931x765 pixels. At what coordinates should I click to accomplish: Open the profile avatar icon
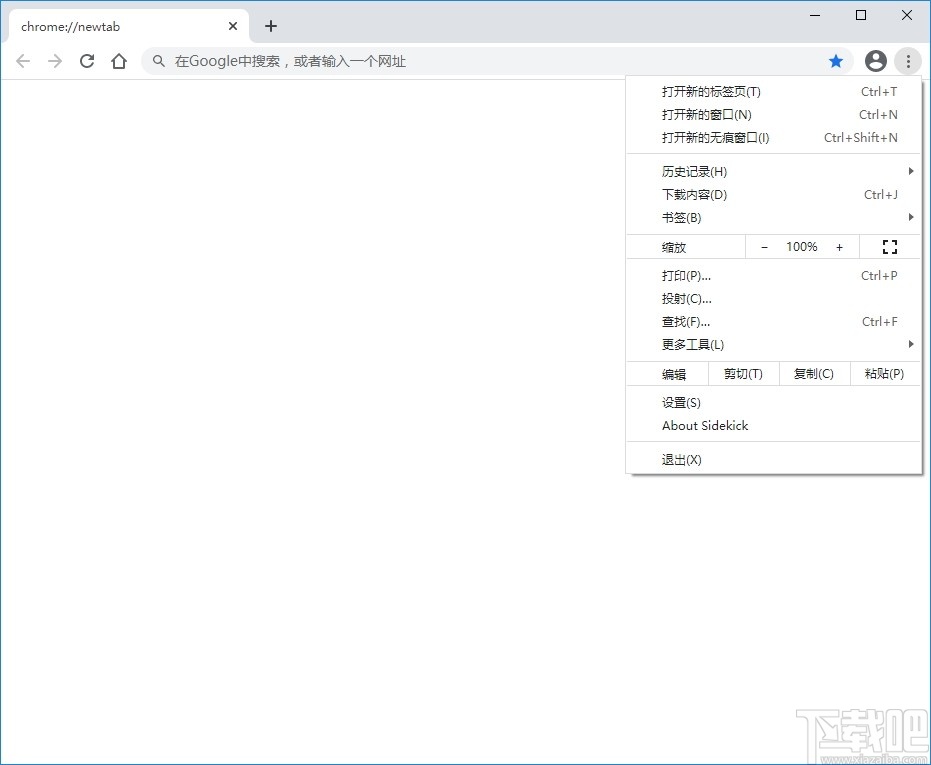pyautogui.click(x=875, y=61)
